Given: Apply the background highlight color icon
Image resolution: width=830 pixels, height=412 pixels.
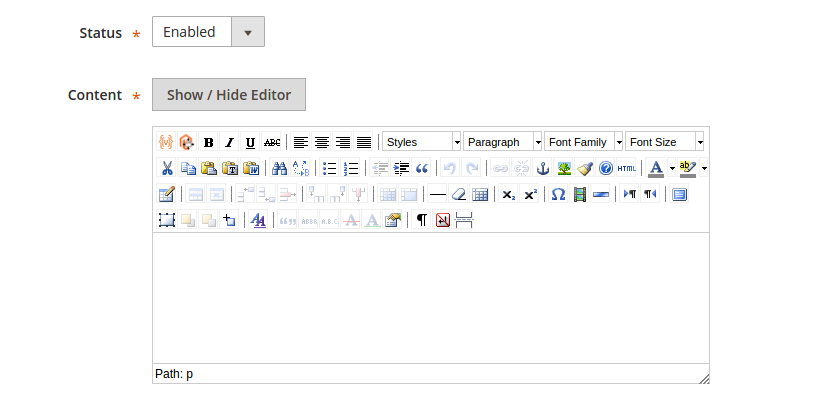Looking at the screenshot, I should [688, 168].
